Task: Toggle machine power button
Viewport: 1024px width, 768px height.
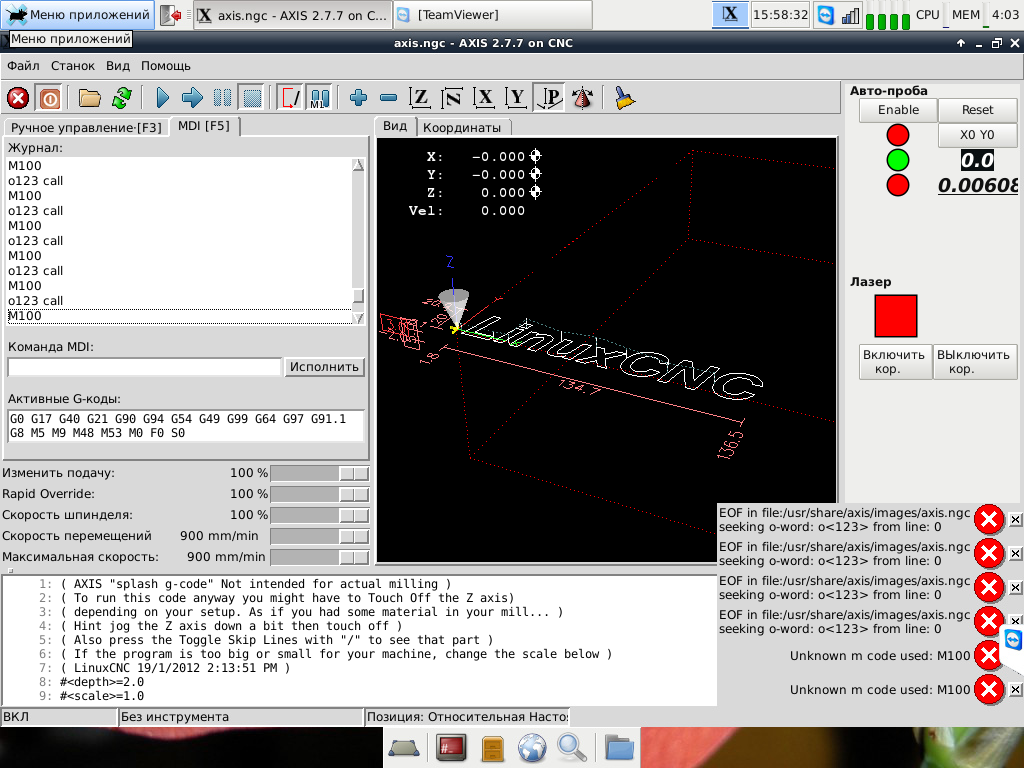Action: pyautogui.click(x=50, y=99)
